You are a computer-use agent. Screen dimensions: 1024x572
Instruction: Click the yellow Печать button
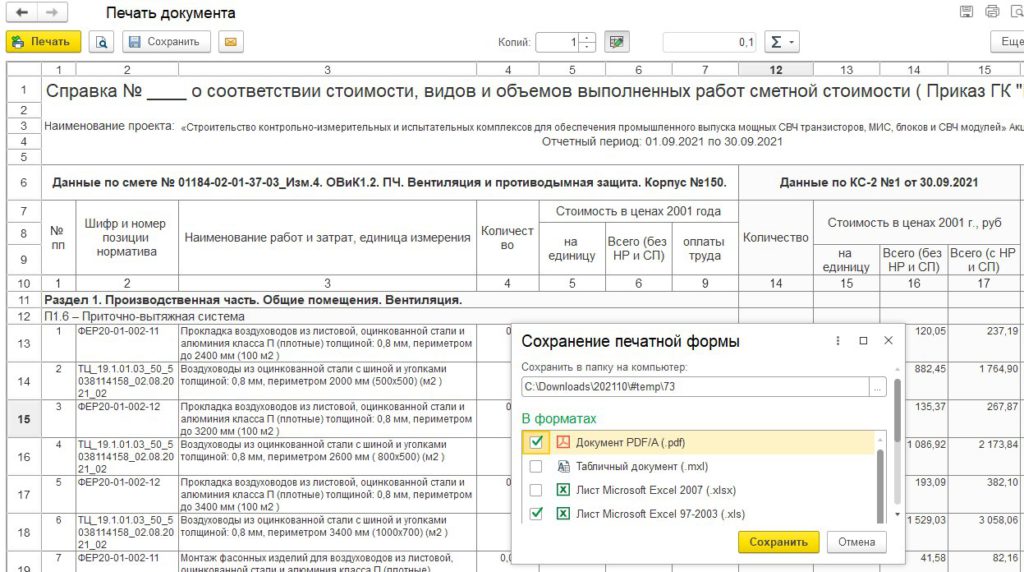click(43, 41)
